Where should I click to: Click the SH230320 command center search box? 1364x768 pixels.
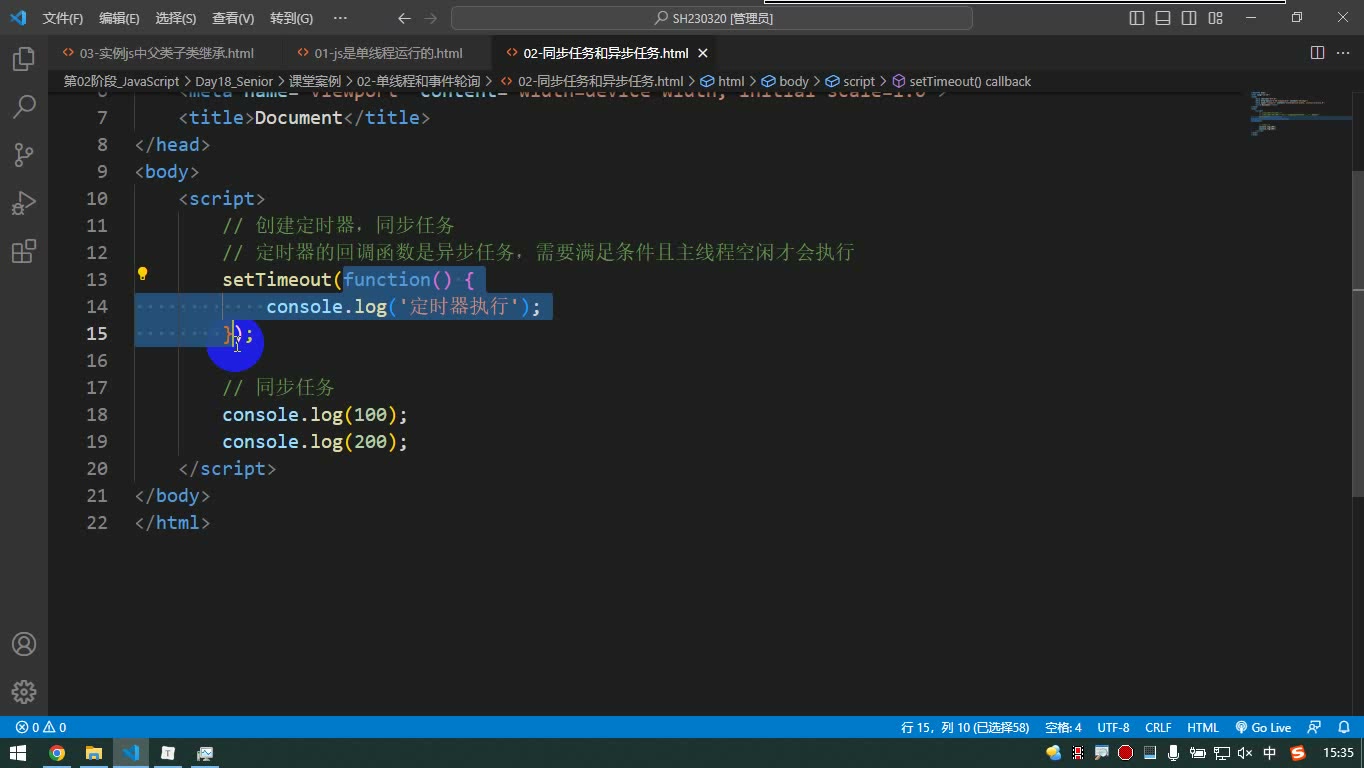pyautogui.click(x=712, y=18)
